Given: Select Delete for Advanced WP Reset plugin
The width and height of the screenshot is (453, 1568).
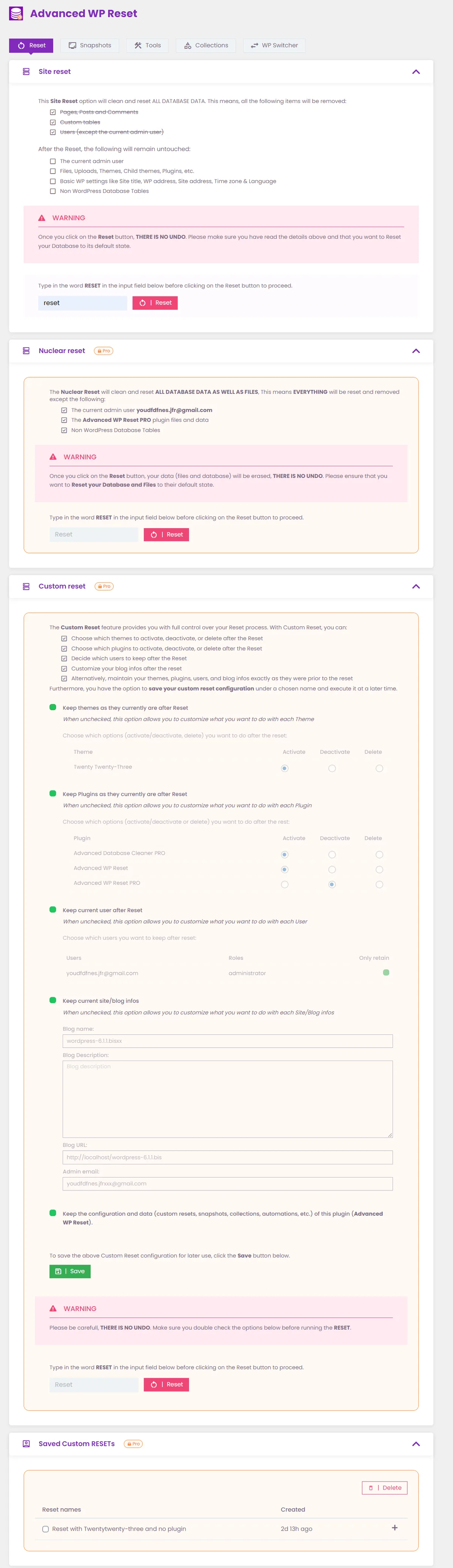Looking at the screenshot, I should point(379,870).
